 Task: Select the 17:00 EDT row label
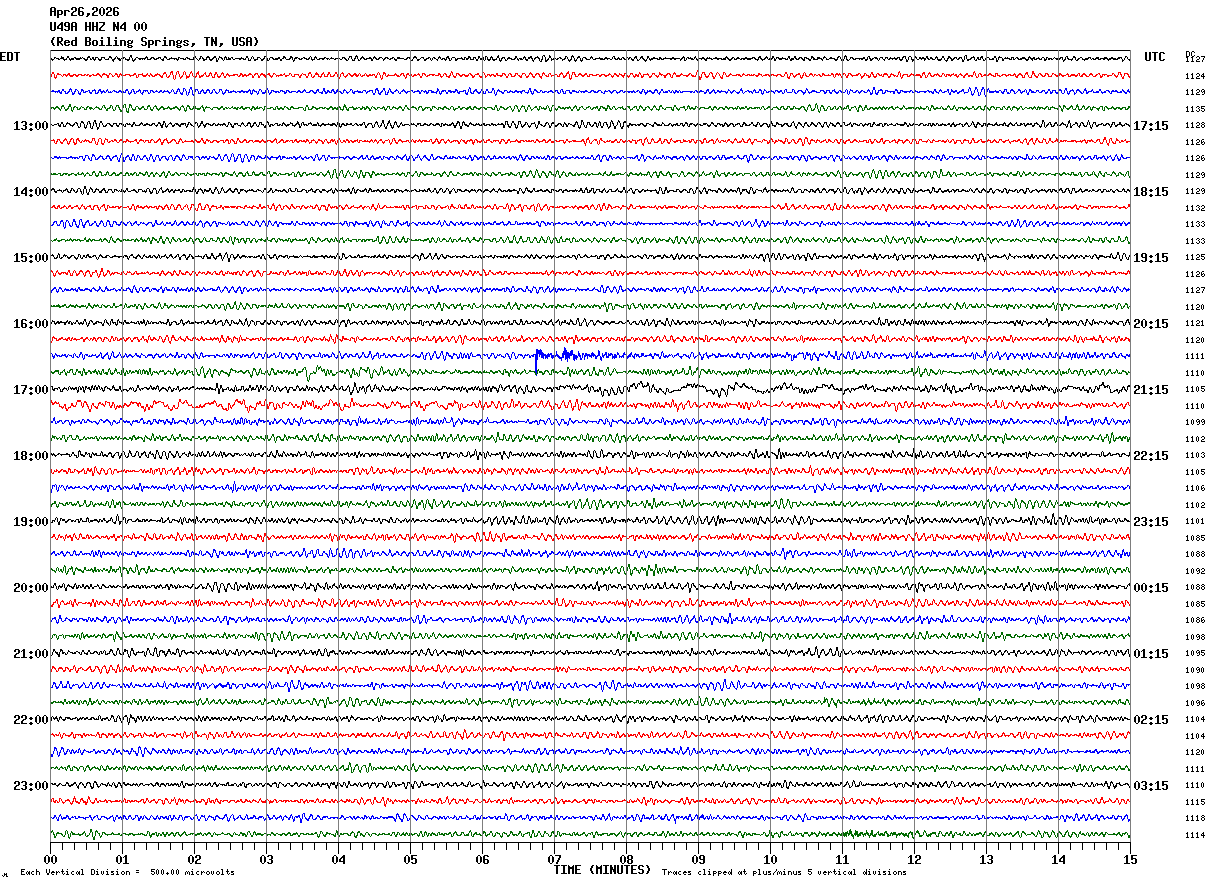click(x=31, y=390)
